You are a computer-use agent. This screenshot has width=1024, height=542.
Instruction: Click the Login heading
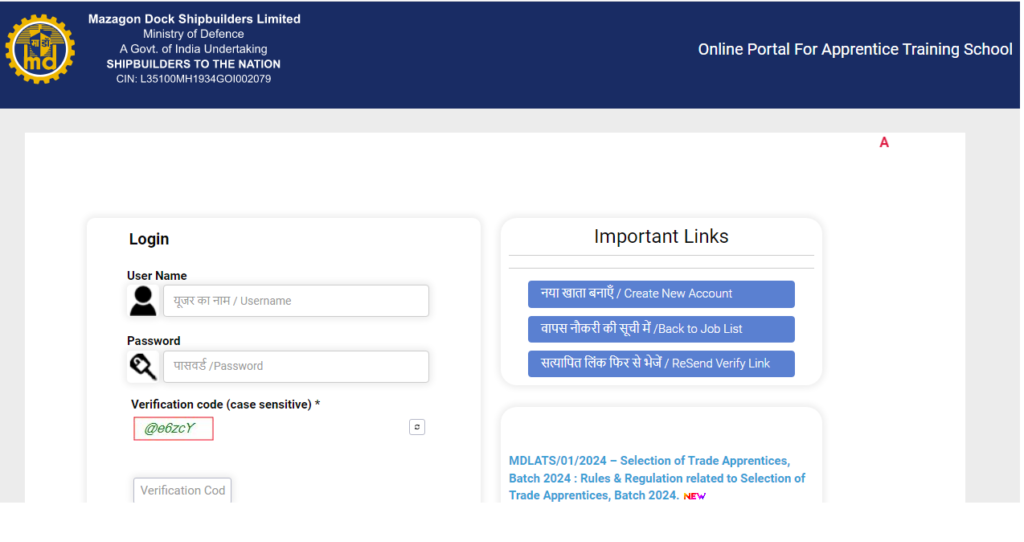pos(149,239)
